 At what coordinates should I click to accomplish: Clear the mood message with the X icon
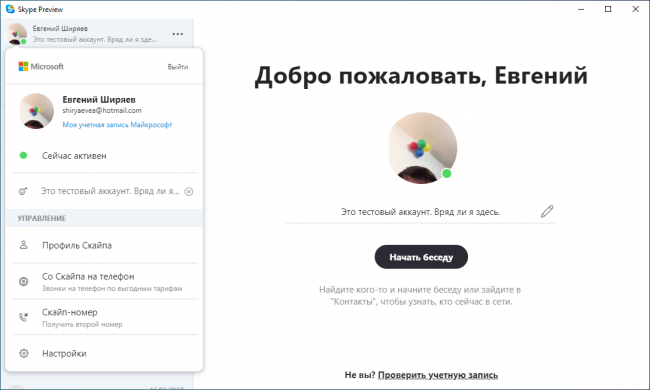point(189,191)
